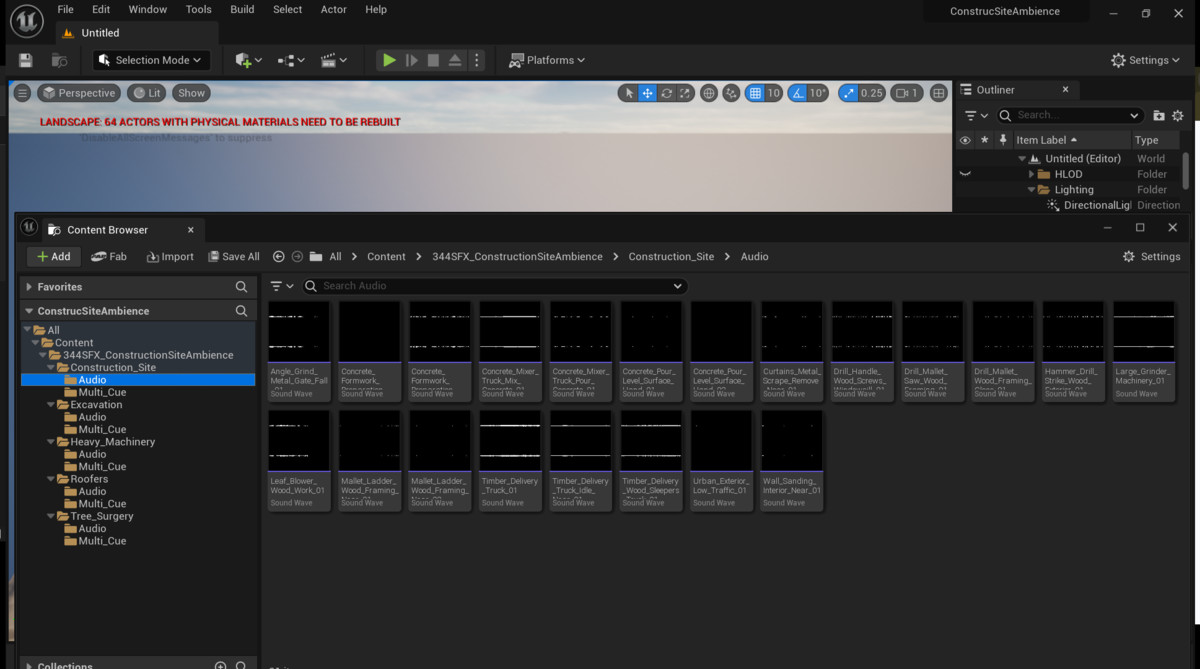The width and height of the screenshot is (1200, 669).
Task: Open camera speed setting
Action: pos(907,93)
